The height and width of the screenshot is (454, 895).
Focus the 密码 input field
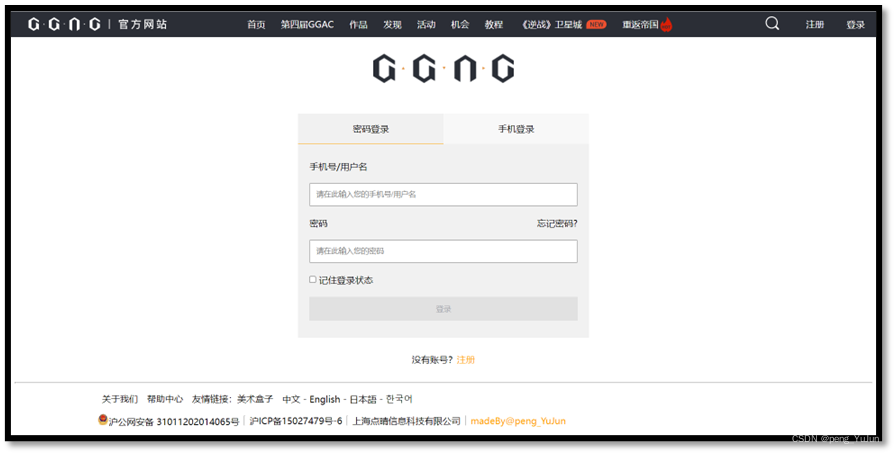[x=444, y=251]
